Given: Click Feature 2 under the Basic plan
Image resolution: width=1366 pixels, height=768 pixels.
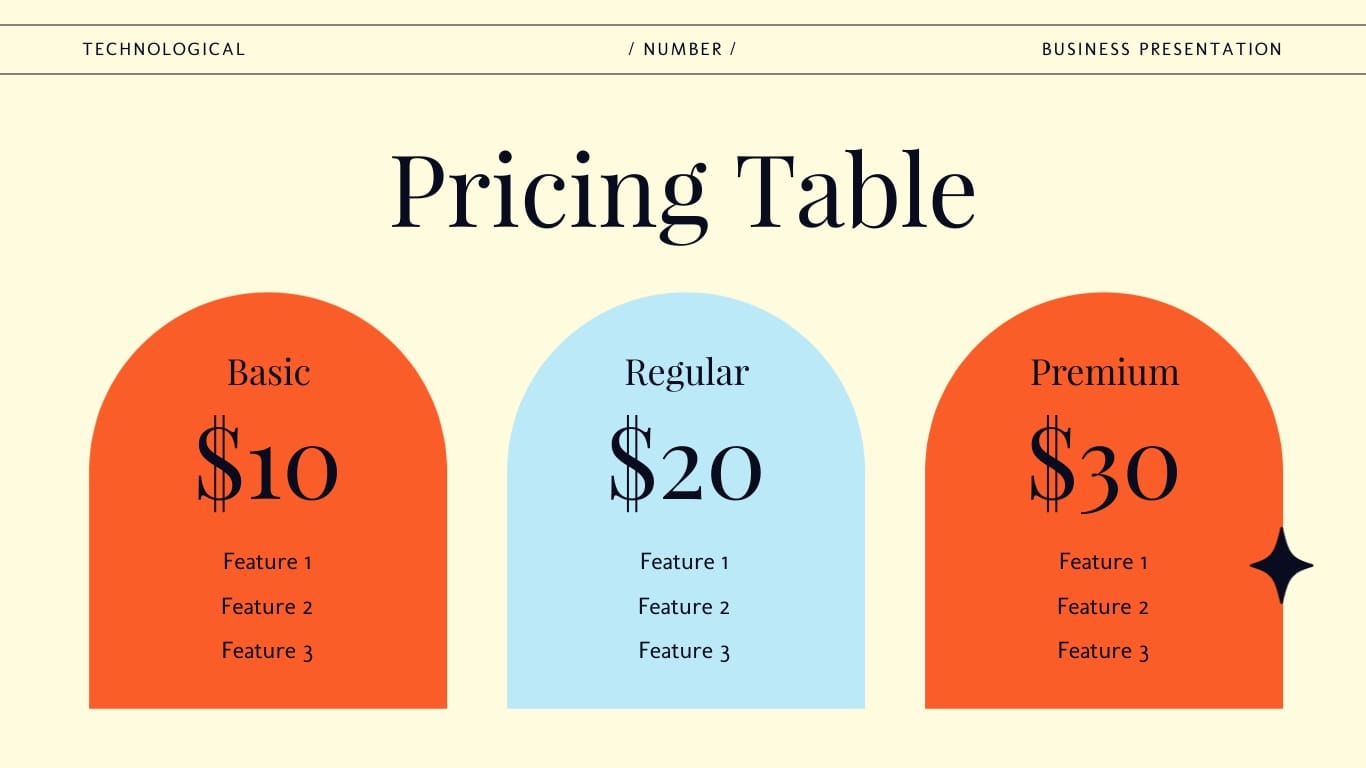Looking at the screenshot, I should tap(267, 607).
